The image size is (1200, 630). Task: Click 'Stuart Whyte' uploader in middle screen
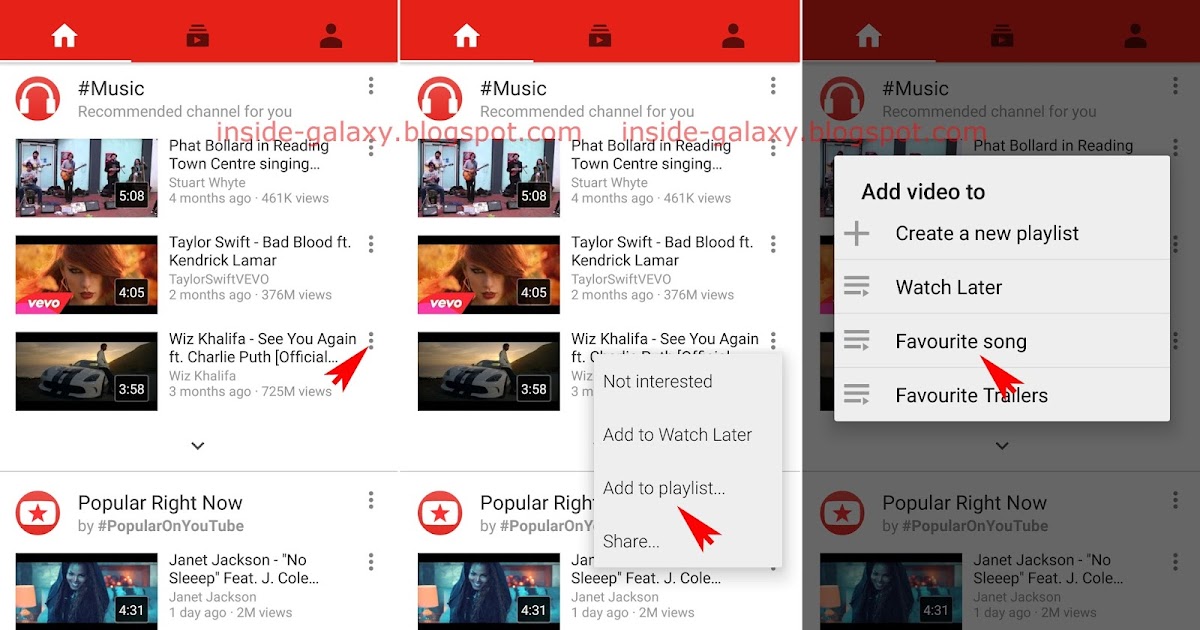click(609, 183)
